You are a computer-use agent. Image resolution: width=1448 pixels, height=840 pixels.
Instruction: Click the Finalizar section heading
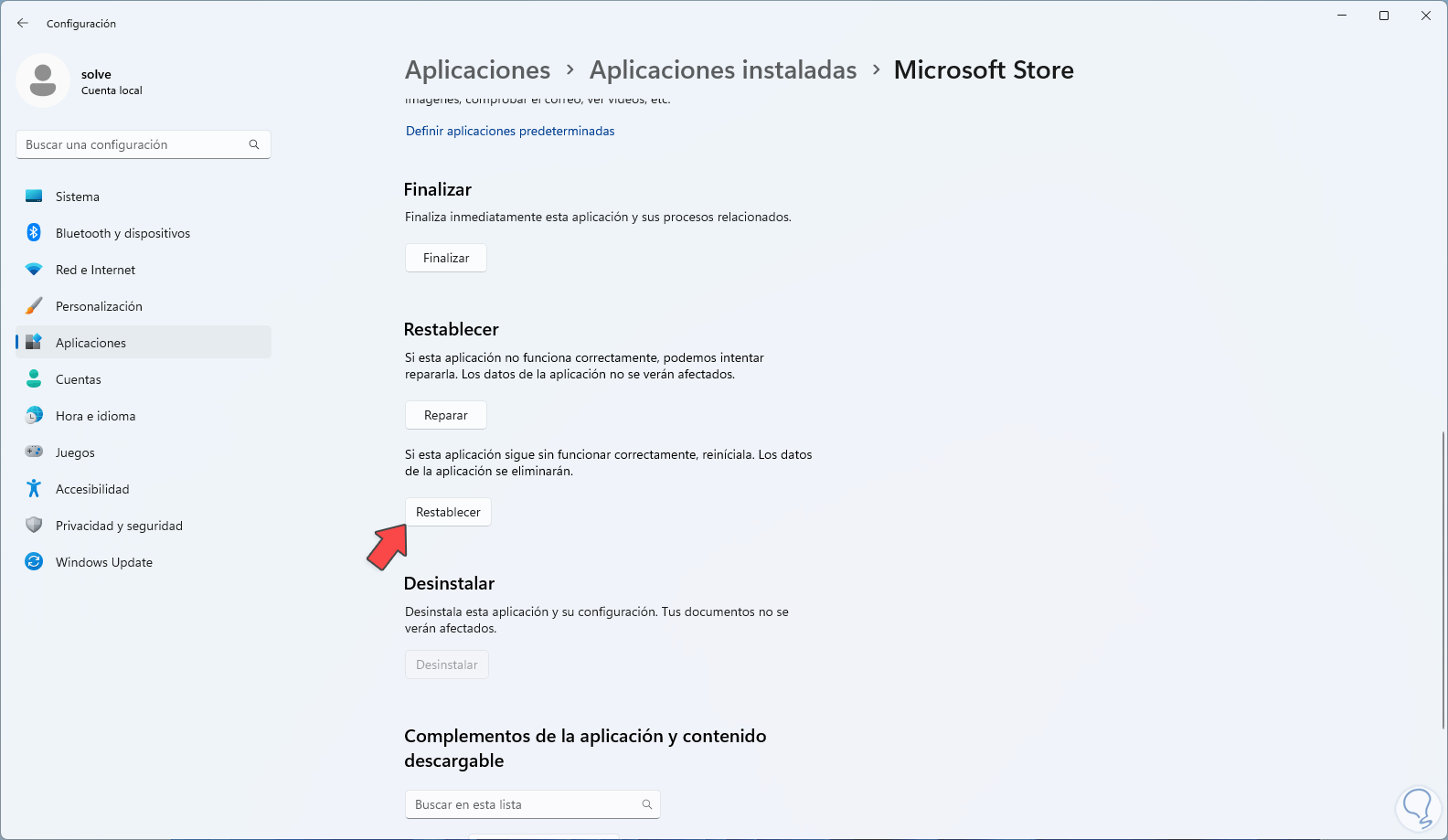point(438,189)
